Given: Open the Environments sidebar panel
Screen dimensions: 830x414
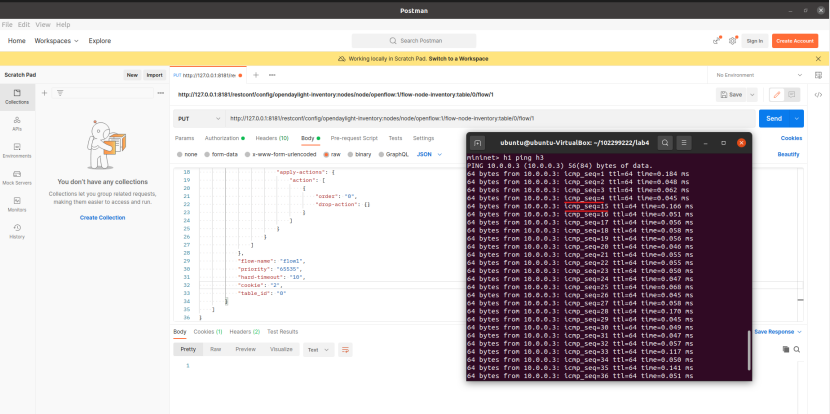Looking at the screenshot, I should coord(17,150).
